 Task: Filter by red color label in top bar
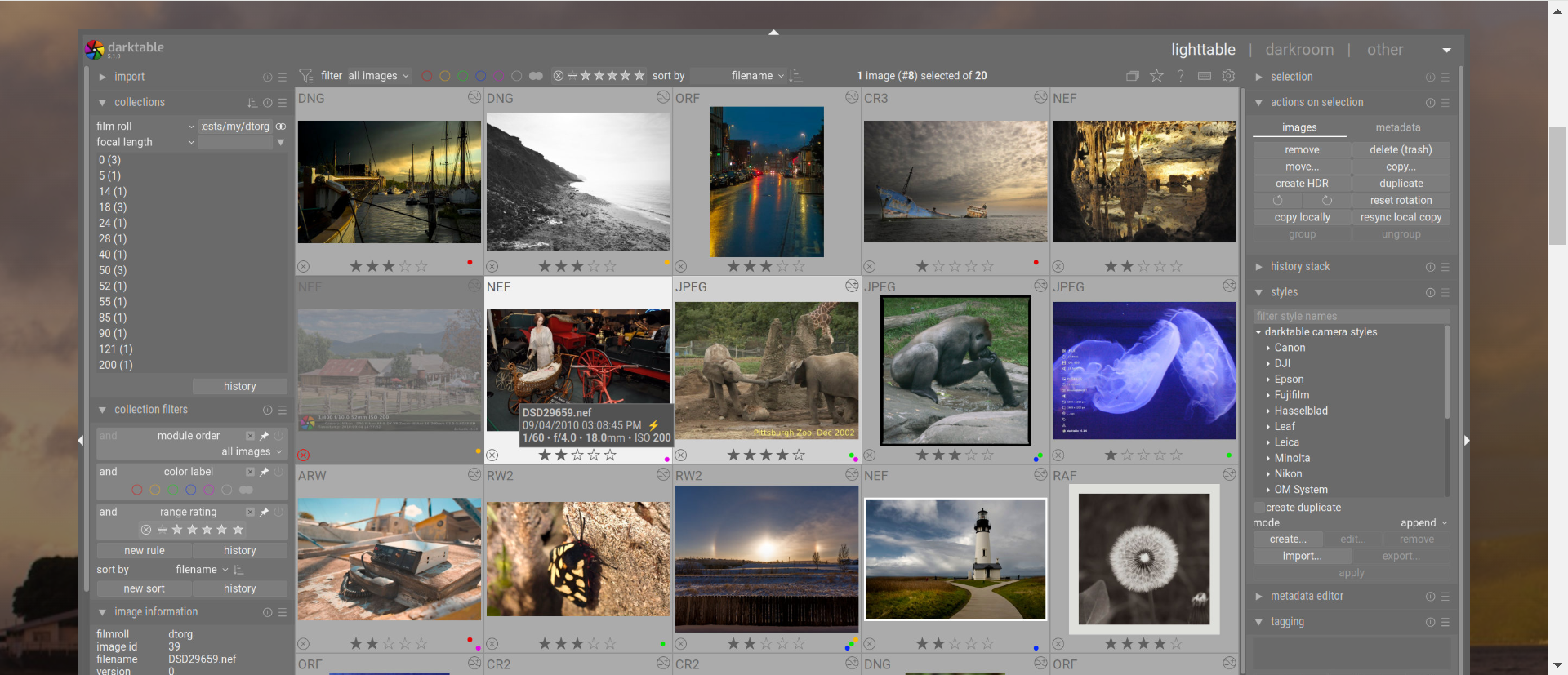coord(427,76)
